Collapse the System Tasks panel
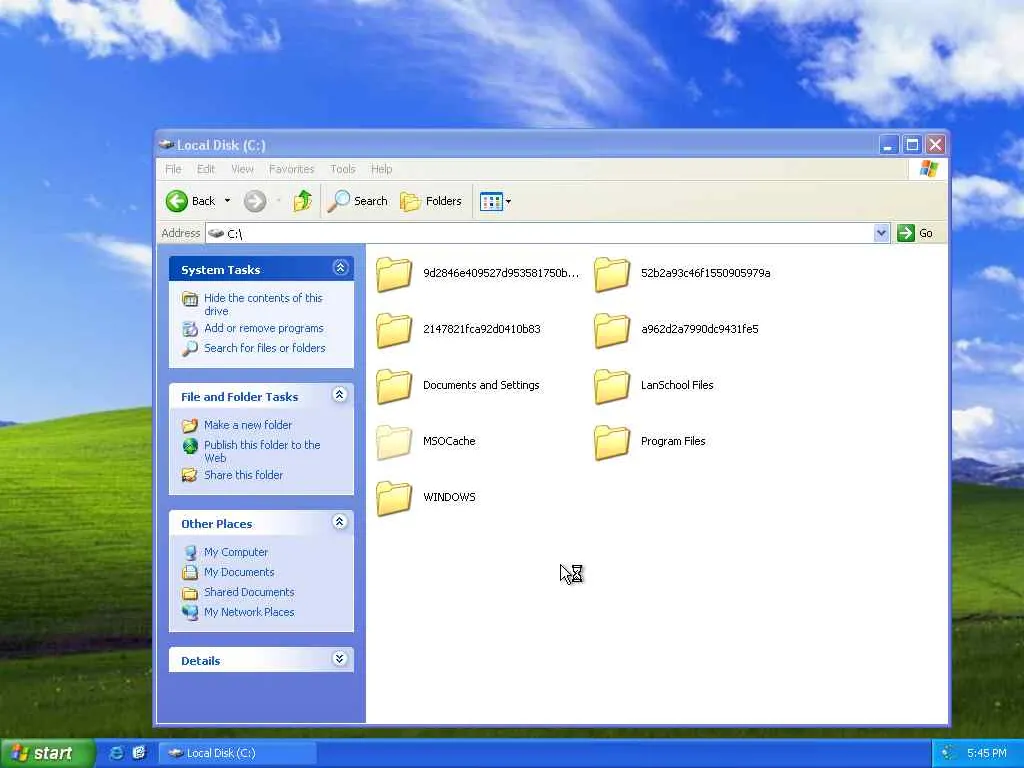This screenshot has height=768, width=1024. point(340,268)
